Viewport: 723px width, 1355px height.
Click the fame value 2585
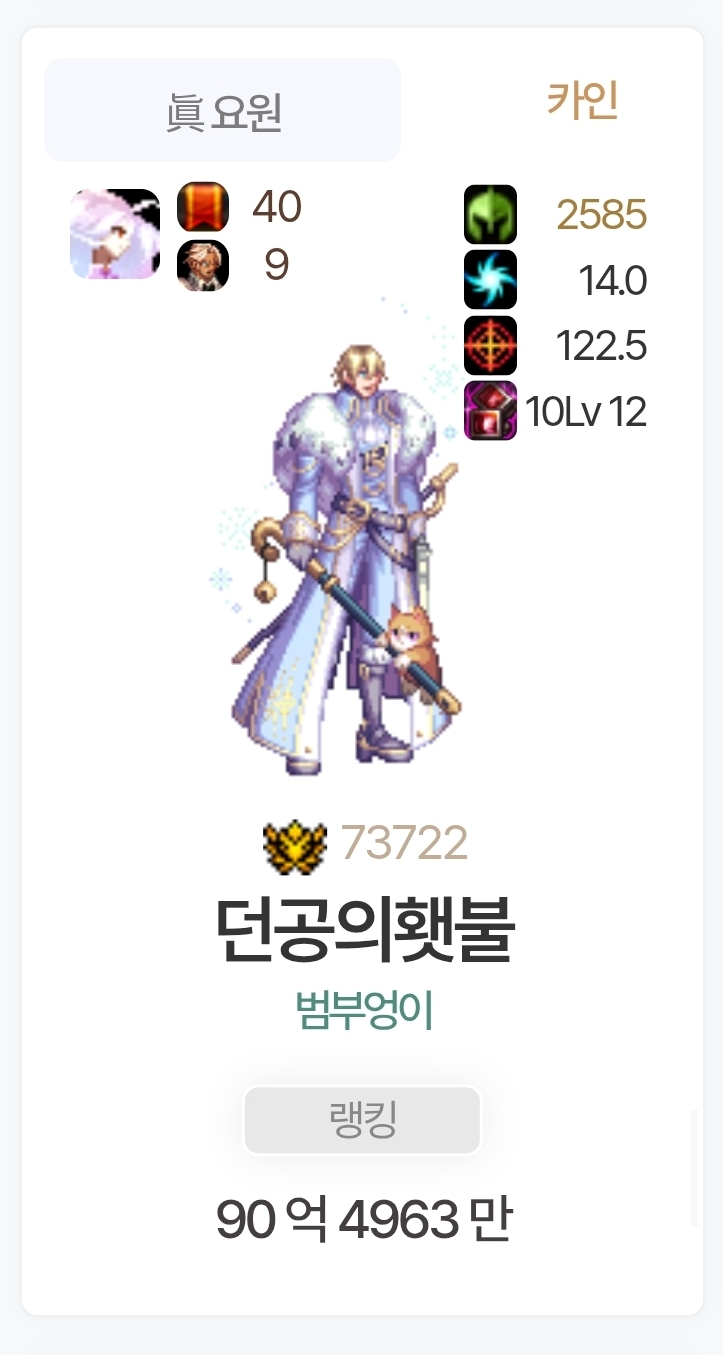click(602, 214)
